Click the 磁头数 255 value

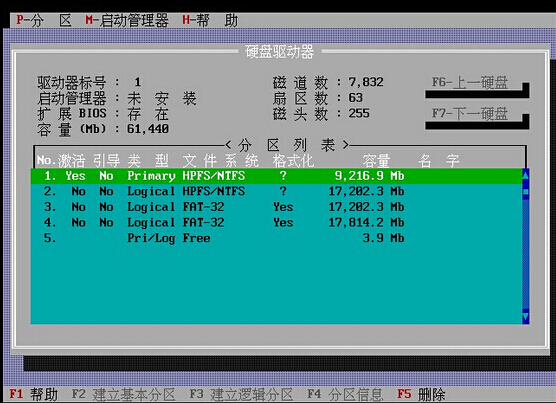click(359, 113)
